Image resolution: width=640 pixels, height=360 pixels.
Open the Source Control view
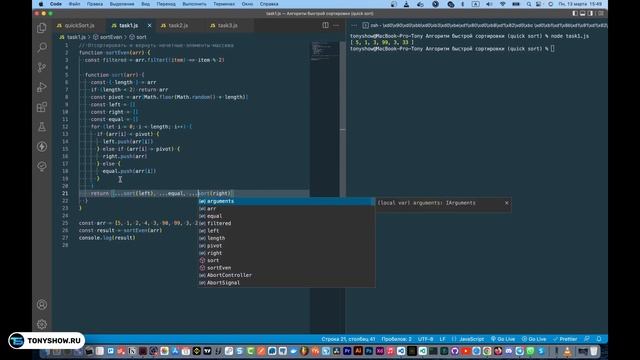point(42,67)
